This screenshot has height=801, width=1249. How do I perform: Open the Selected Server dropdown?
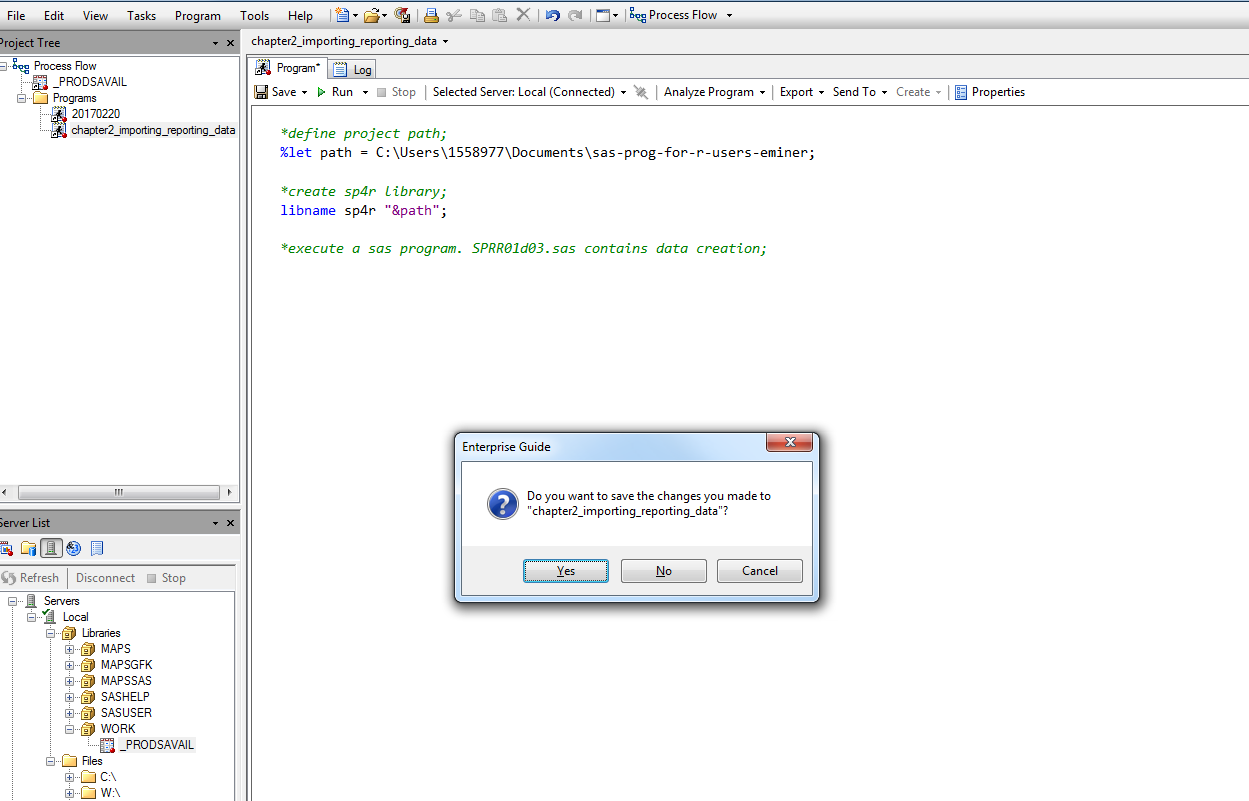[623, 91]
